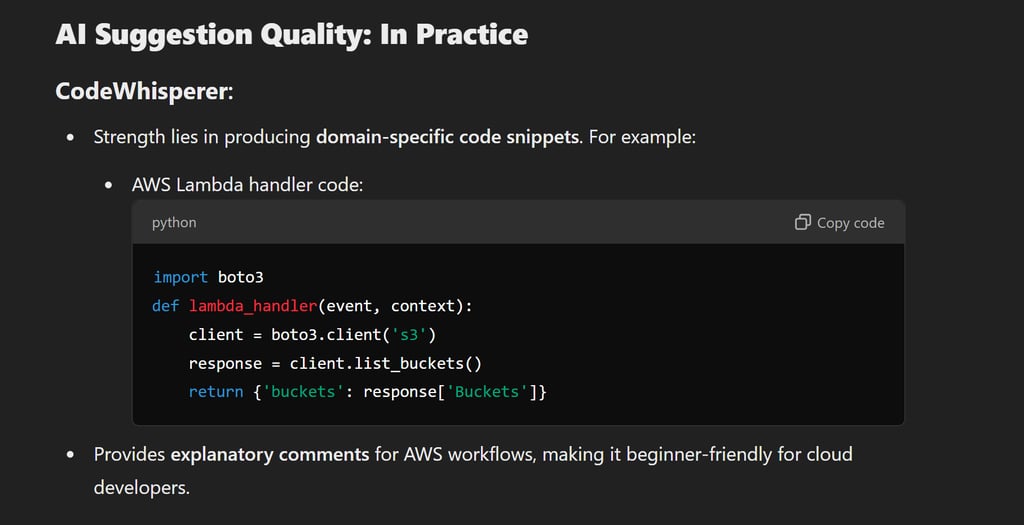Click the "(event, context):" parameters in code
Screen dimensions: 1024x525
(394, 306)
